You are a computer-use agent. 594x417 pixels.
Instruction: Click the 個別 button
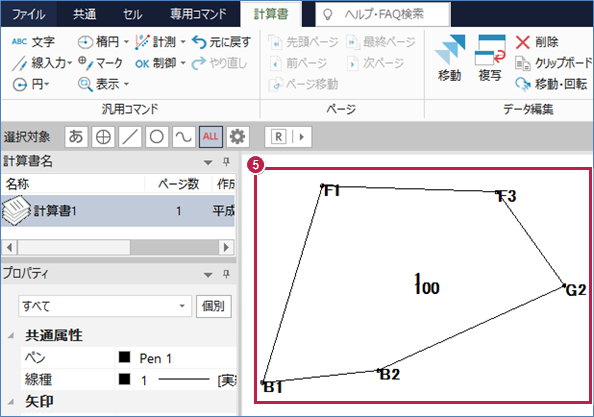click(214, 306)
